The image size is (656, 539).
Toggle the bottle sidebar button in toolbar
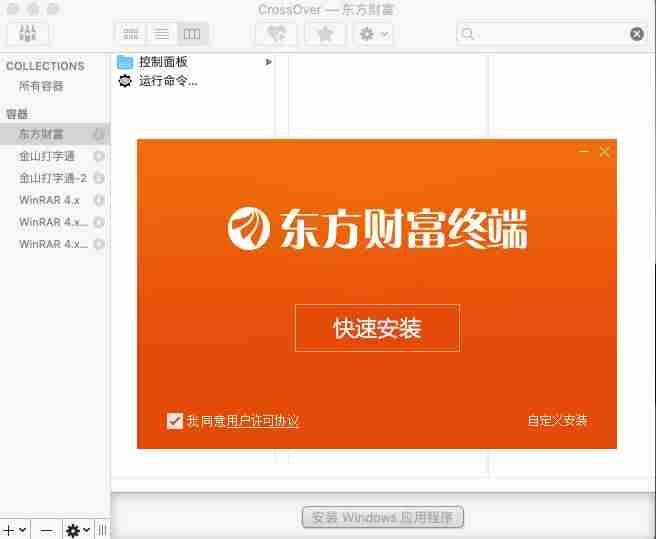28,33
